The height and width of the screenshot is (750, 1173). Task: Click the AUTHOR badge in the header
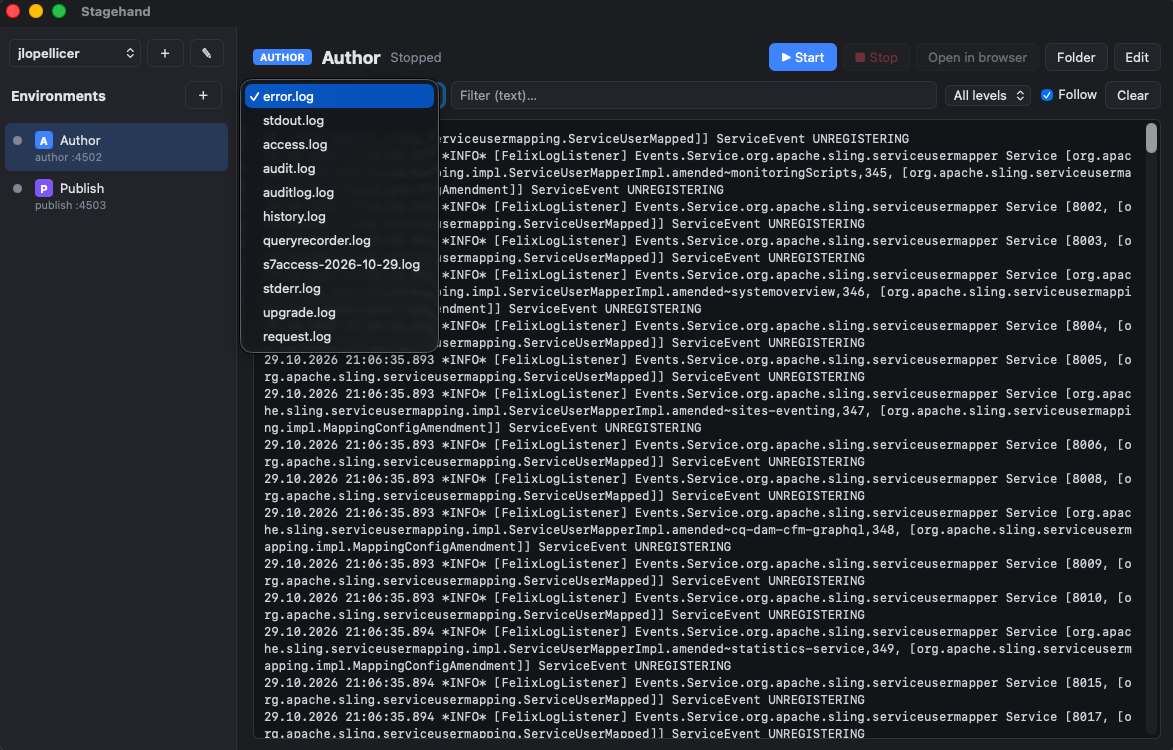282,58
